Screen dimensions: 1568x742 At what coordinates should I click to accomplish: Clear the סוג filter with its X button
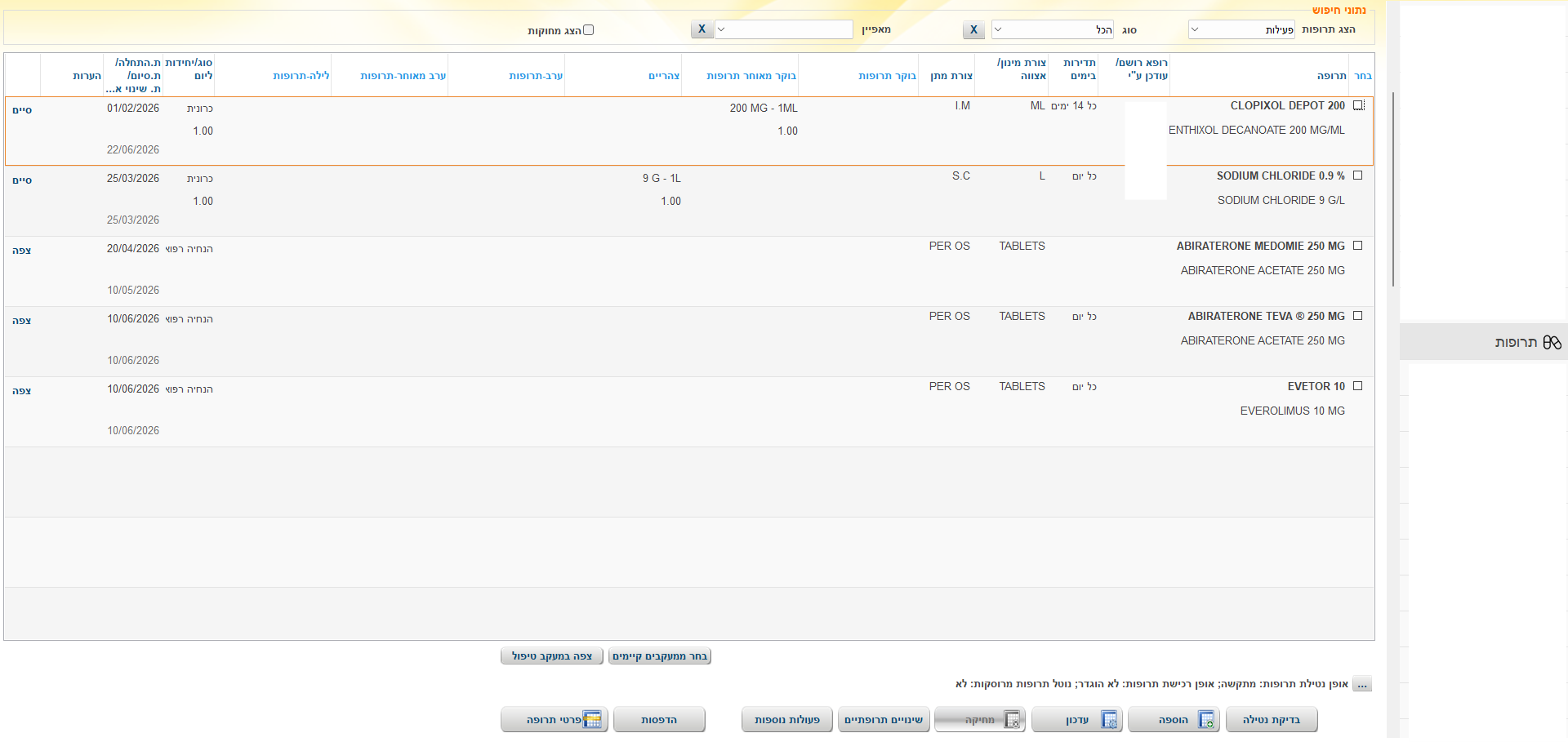(973, 29)
